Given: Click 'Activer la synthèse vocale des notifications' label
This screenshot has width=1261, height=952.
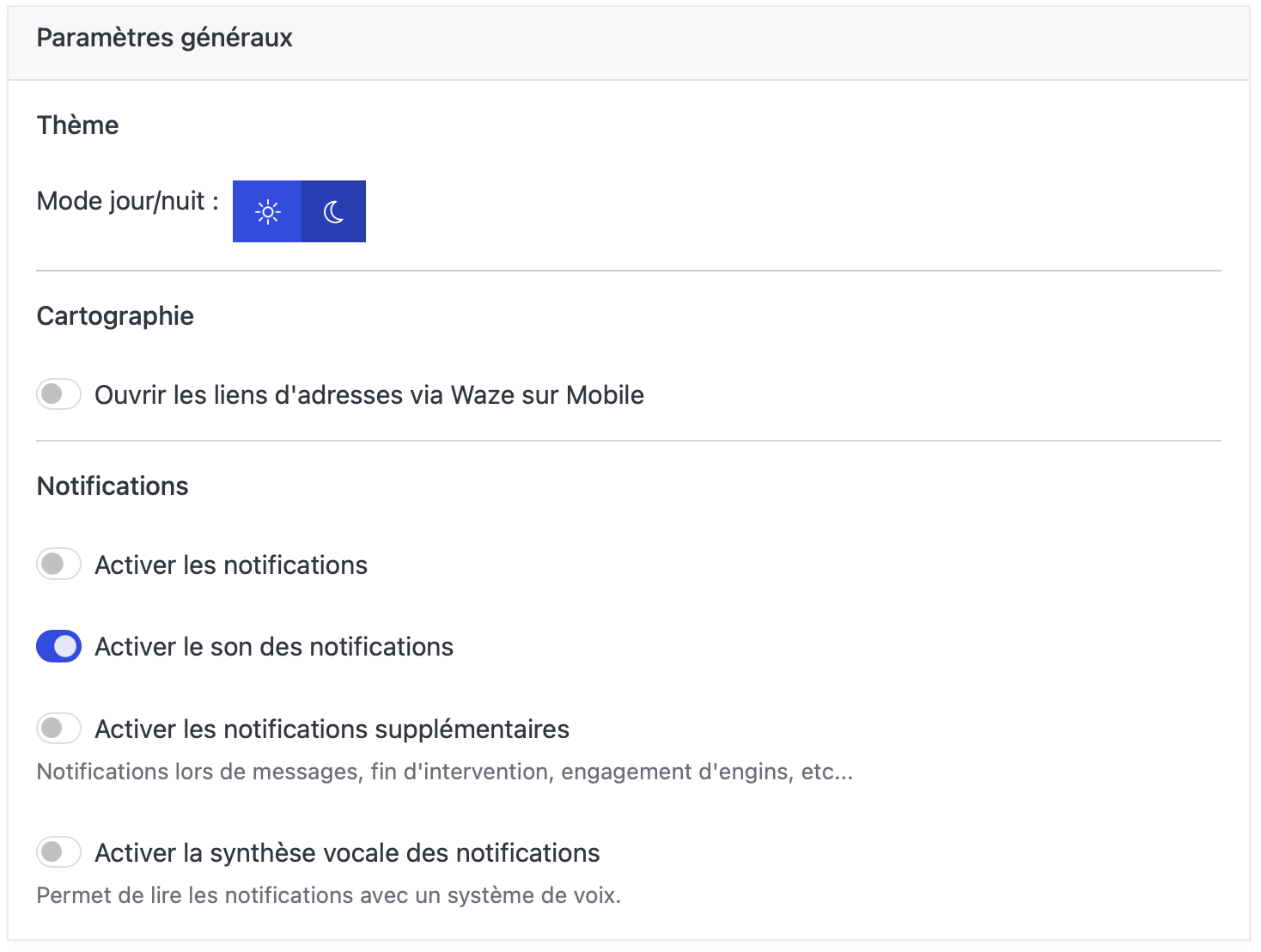Looking at the screenshot, I should point(347,853).
